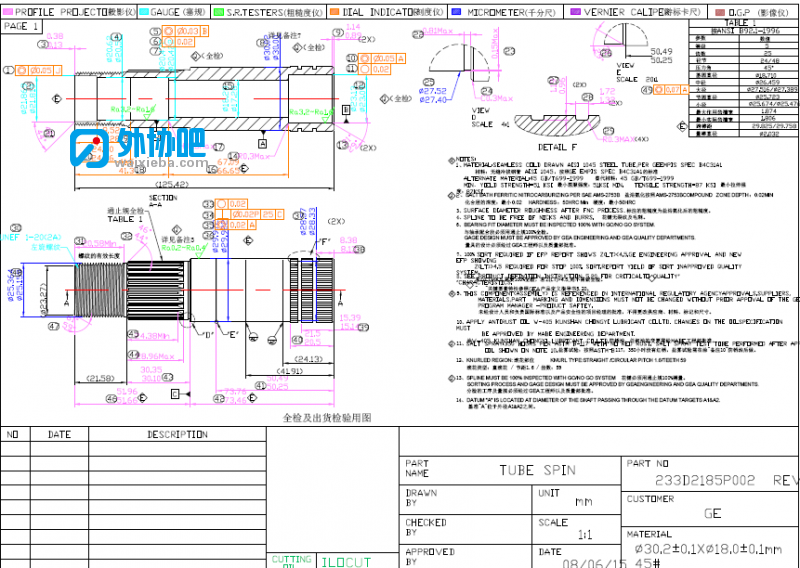The width and height of the screenshot is (800, 568).
Task: Select the reference dimension (41.91)
Action: point(289,371)
